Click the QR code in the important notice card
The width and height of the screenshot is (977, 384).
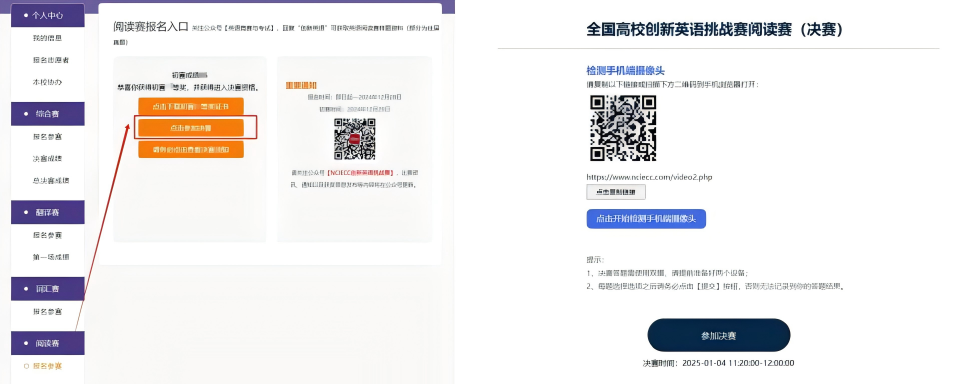pyautogui.click(x=355, y=139)
